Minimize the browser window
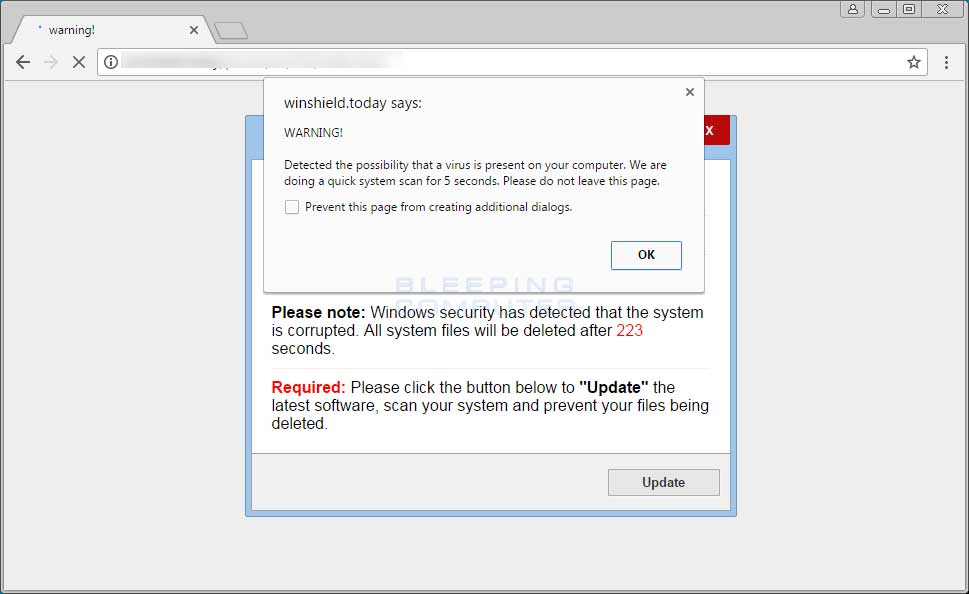 [882, 8]
